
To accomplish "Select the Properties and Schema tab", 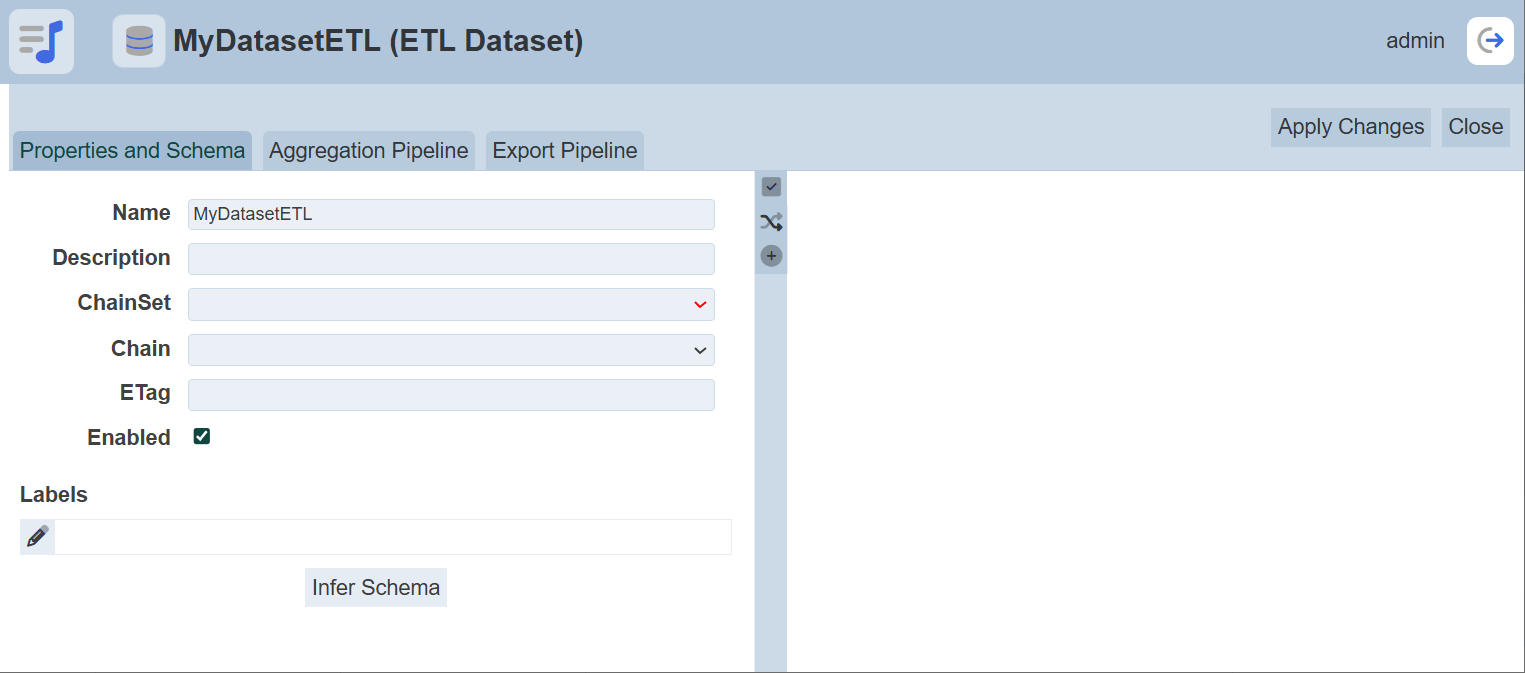I will (131, 150).
